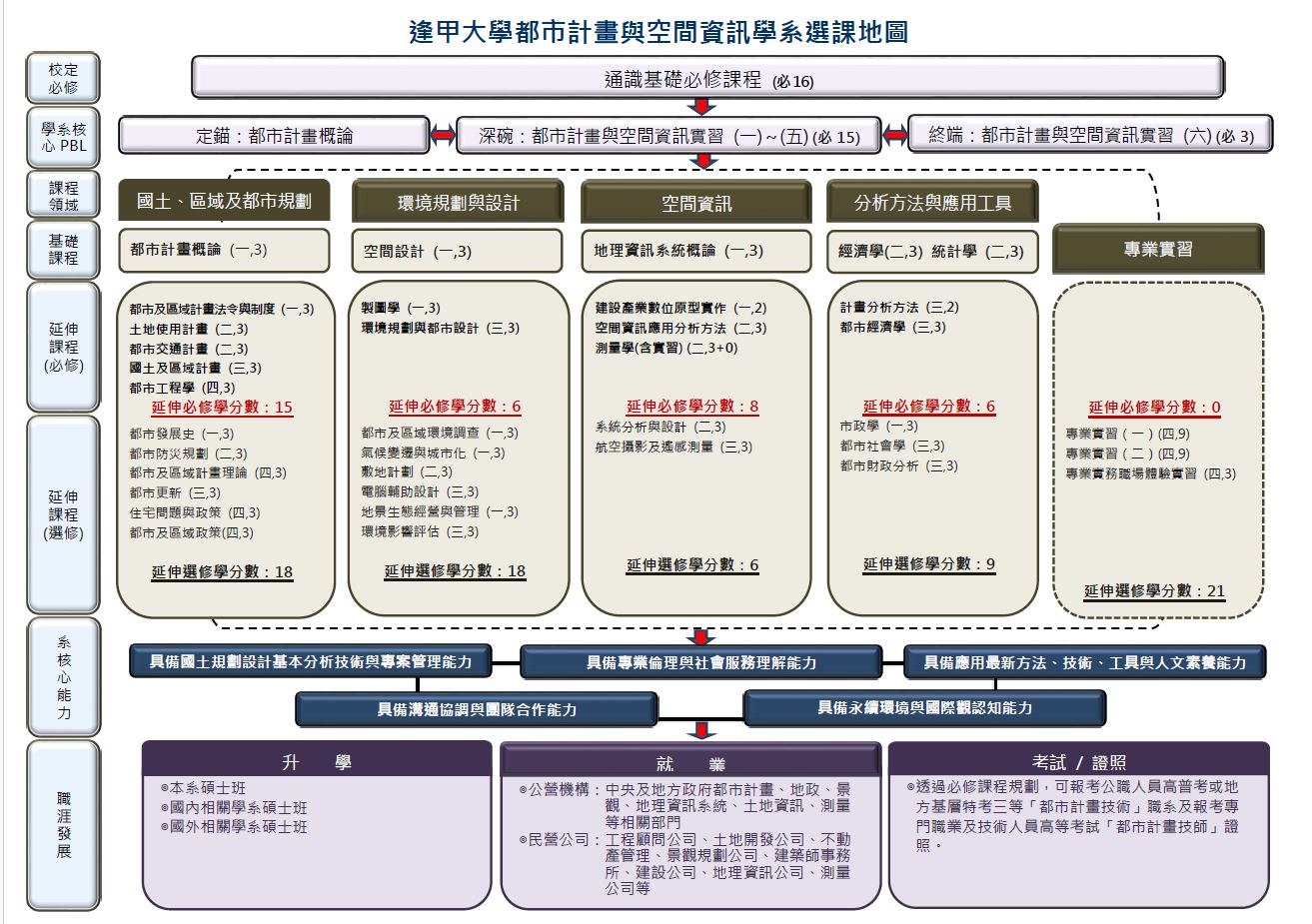Screen dimensions: 1312x924
Task: Click 氣候變遷與城市化 (一,3)
Action: point(434,453)
